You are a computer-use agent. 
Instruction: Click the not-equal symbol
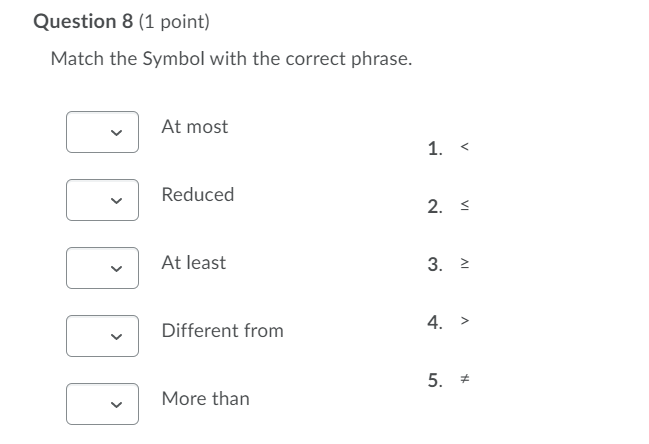click(x=464, y=380)
